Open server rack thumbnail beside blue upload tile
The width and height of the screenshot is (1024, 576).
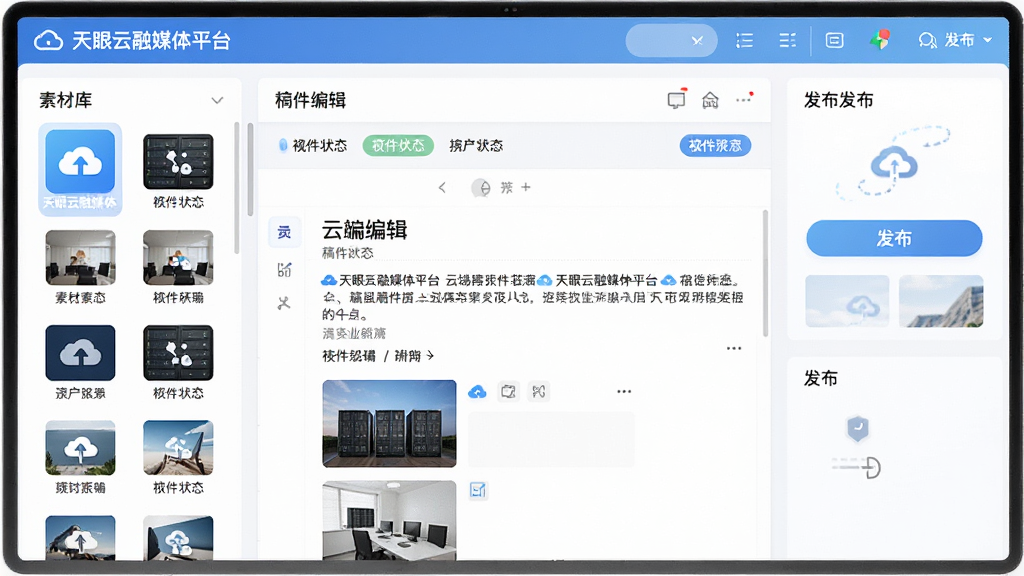(178, 162)
